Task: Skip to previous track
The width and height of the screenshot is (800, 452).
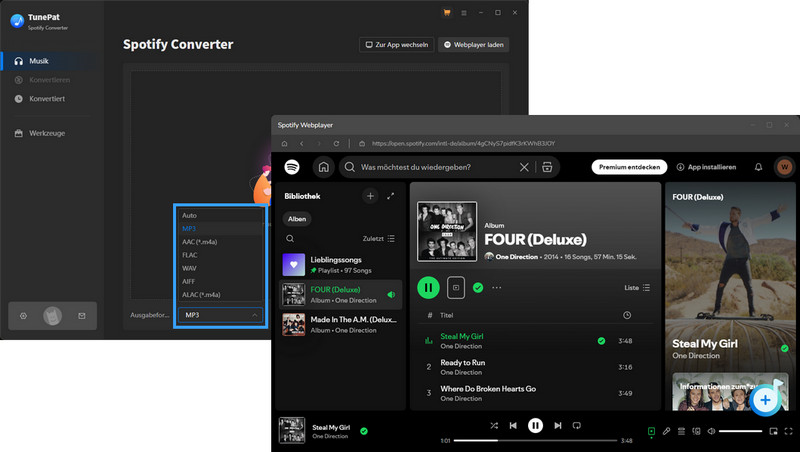Action: tap(513, 425)
